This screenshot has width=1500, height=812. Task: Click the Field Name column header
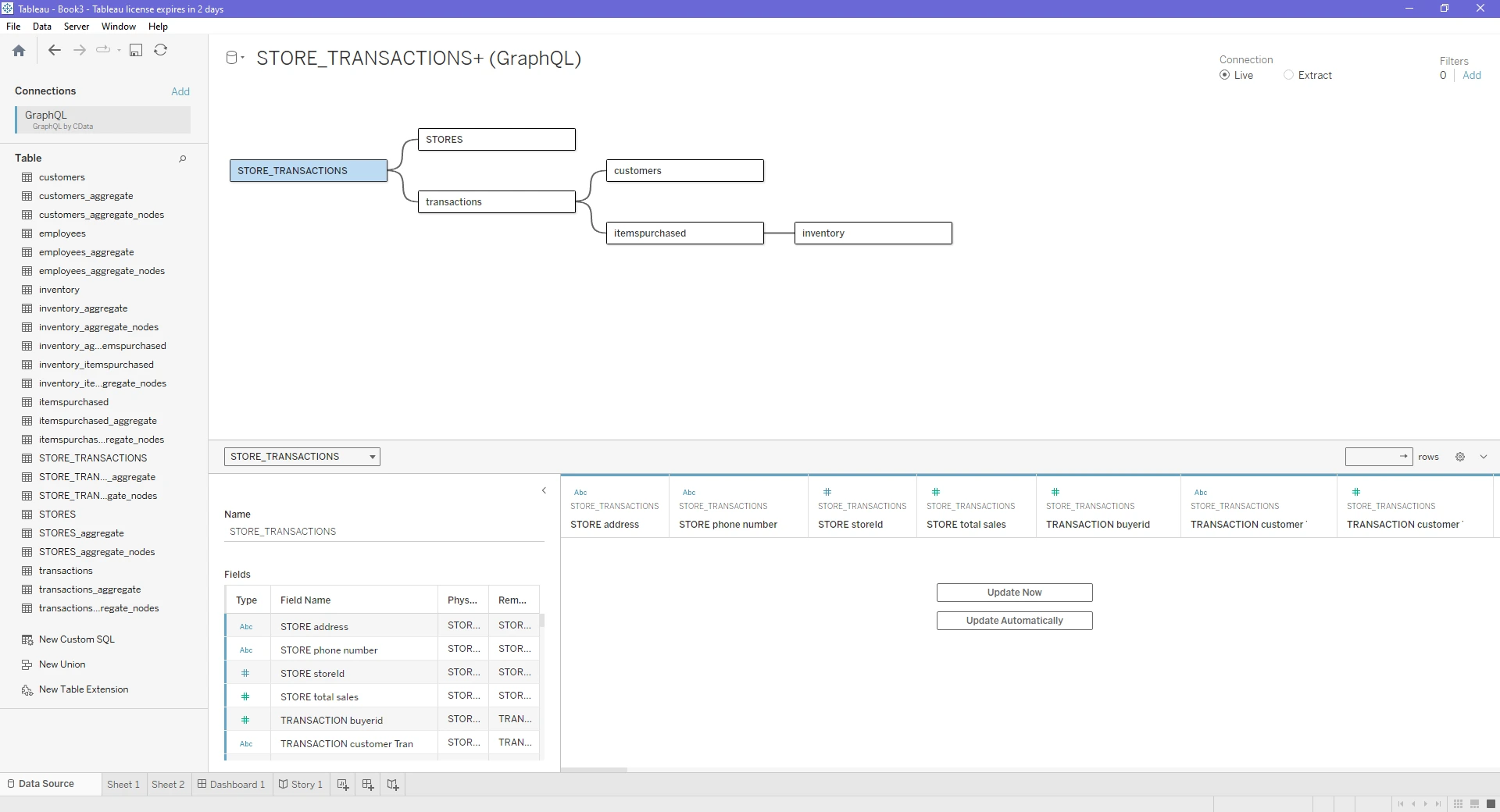pyautogui.click(x=355, y=600)
